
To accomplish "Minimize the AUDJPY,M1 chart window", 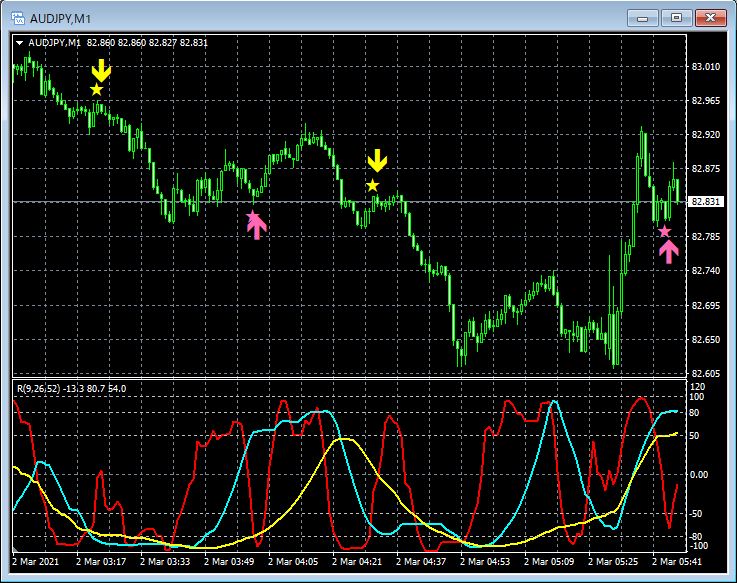I will pos(643,18).
